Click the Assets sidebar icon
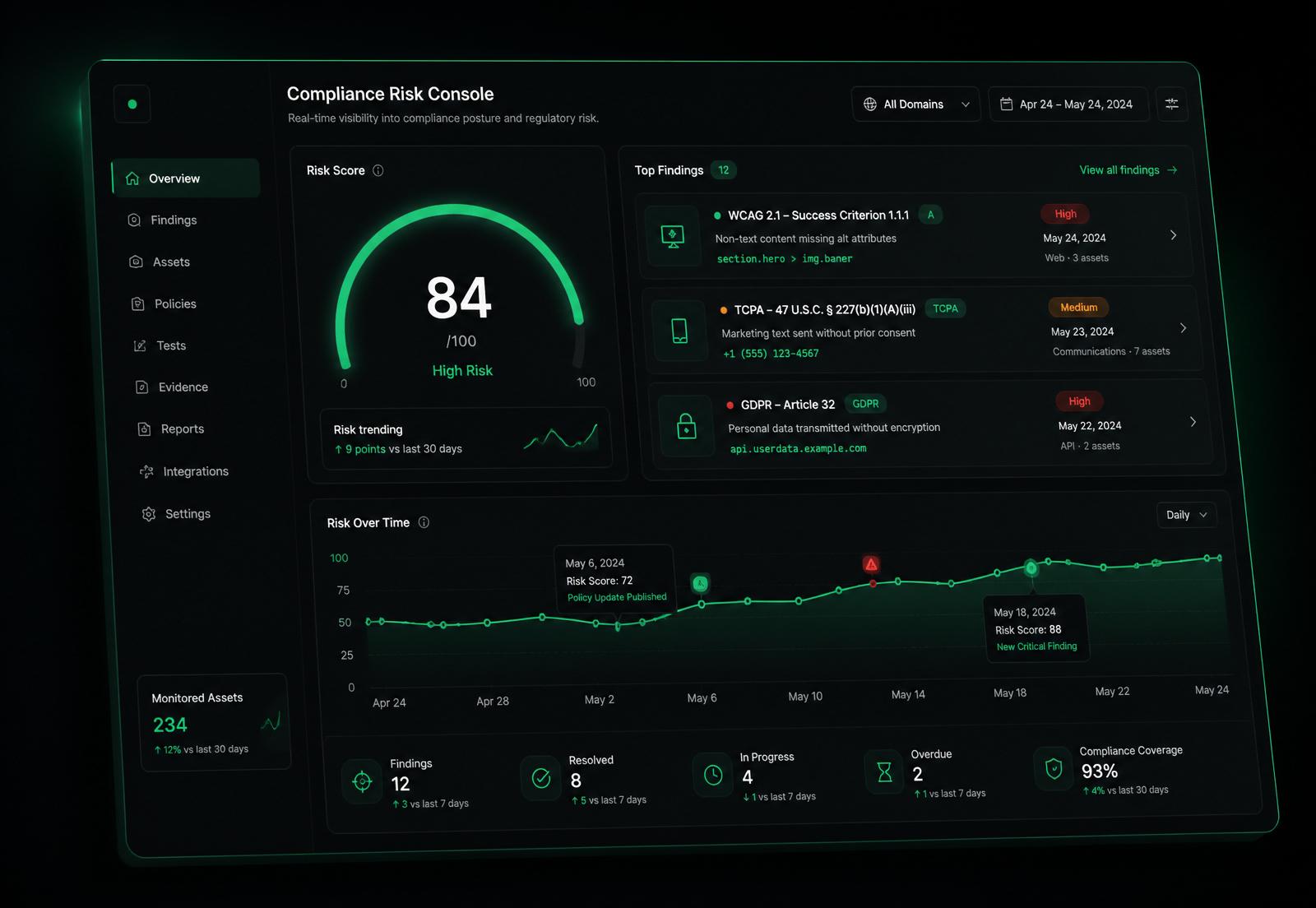Image resolution: width=1316 pixels, height=908 pixels. pyautogui.click(x=137, y=262)
